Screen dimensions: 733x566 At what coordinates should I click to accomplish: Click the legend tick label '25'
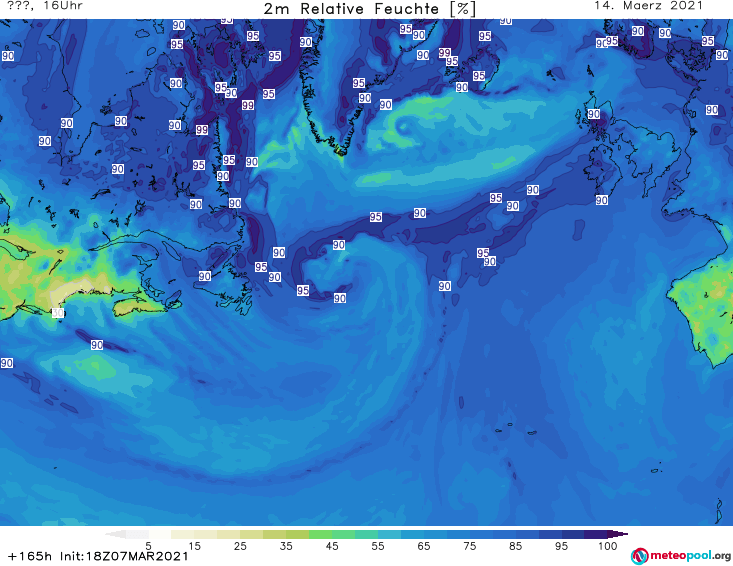pos(240,546)
